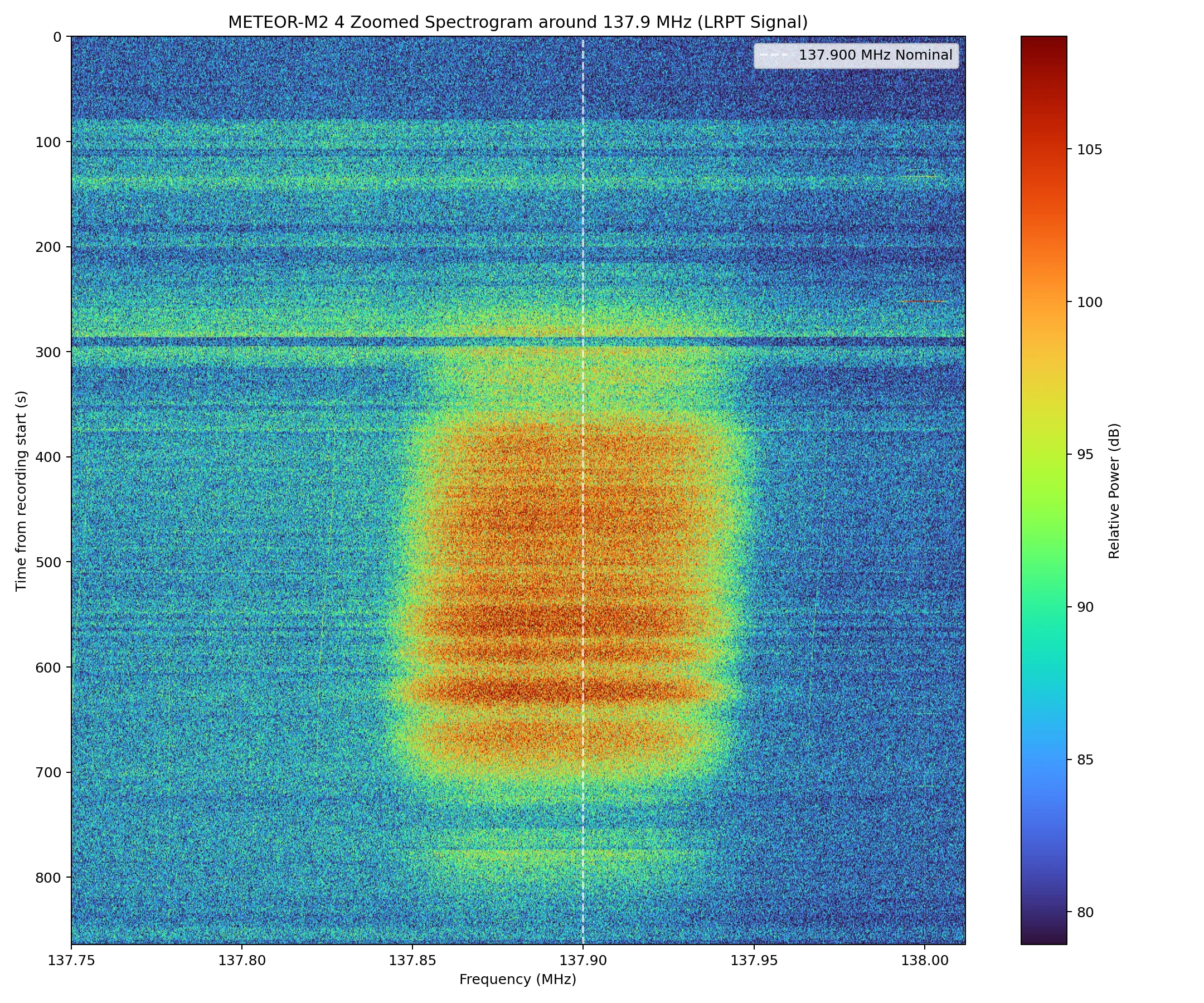Click the 'Relative Power (dB)' colorbar label
This screenshot has width=1204, height=1003.
[x=1114, y=490]
